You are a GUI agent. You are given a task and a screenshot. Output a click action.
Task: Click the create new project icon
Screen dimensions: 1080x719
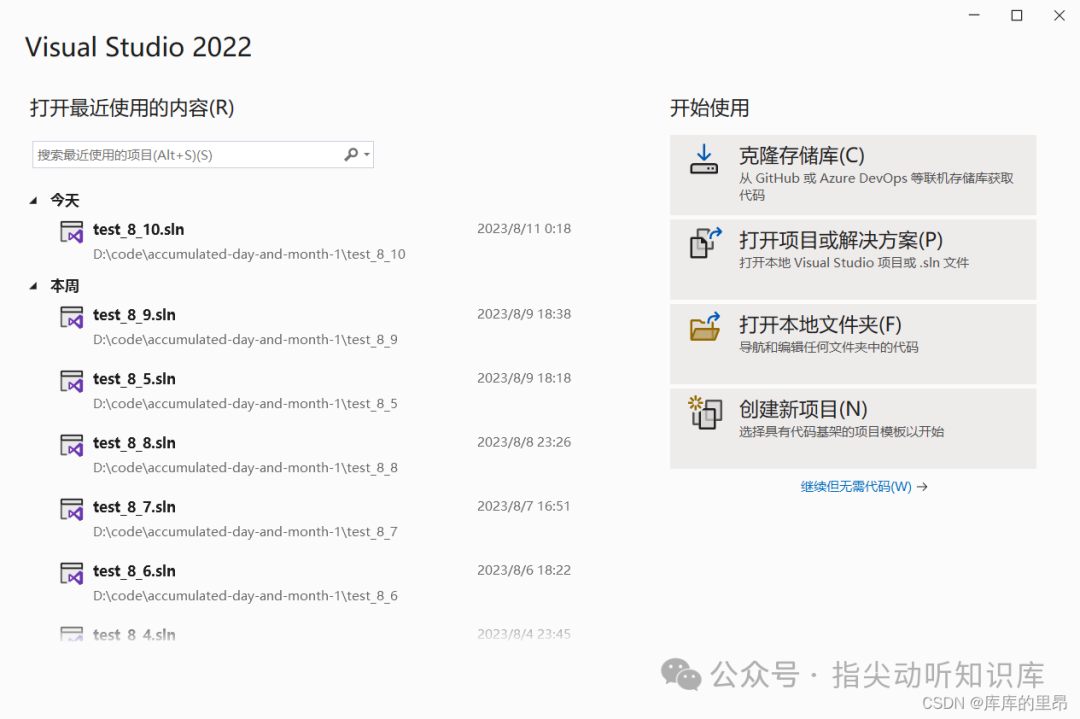pyautogui.click(x=705, y=412)
